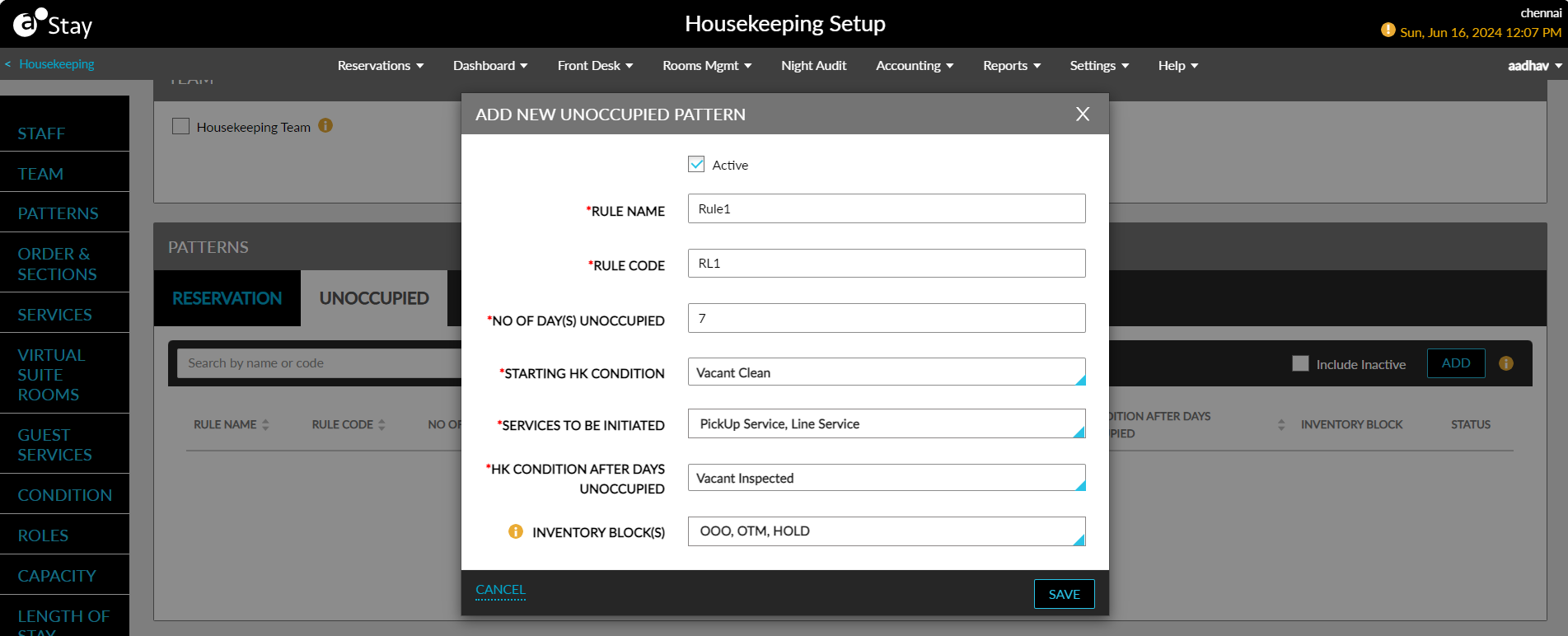1568x636 pixels.
Task: Expand the Rooms Mgmt menu
Action: 707,65
